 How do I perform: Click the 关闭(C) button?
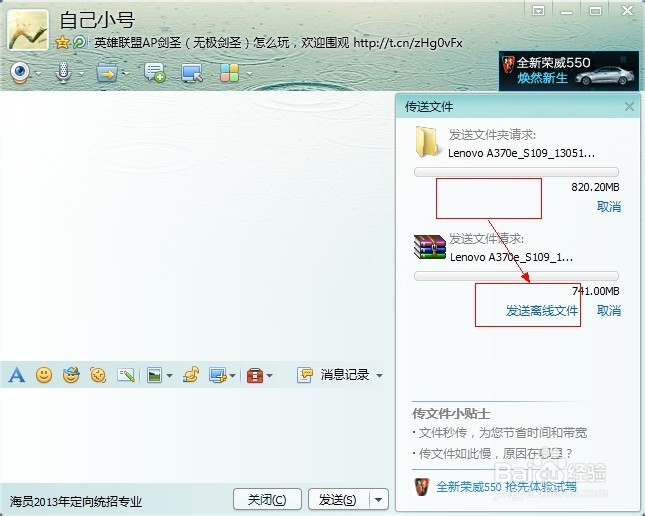click(x=267, y=500)
